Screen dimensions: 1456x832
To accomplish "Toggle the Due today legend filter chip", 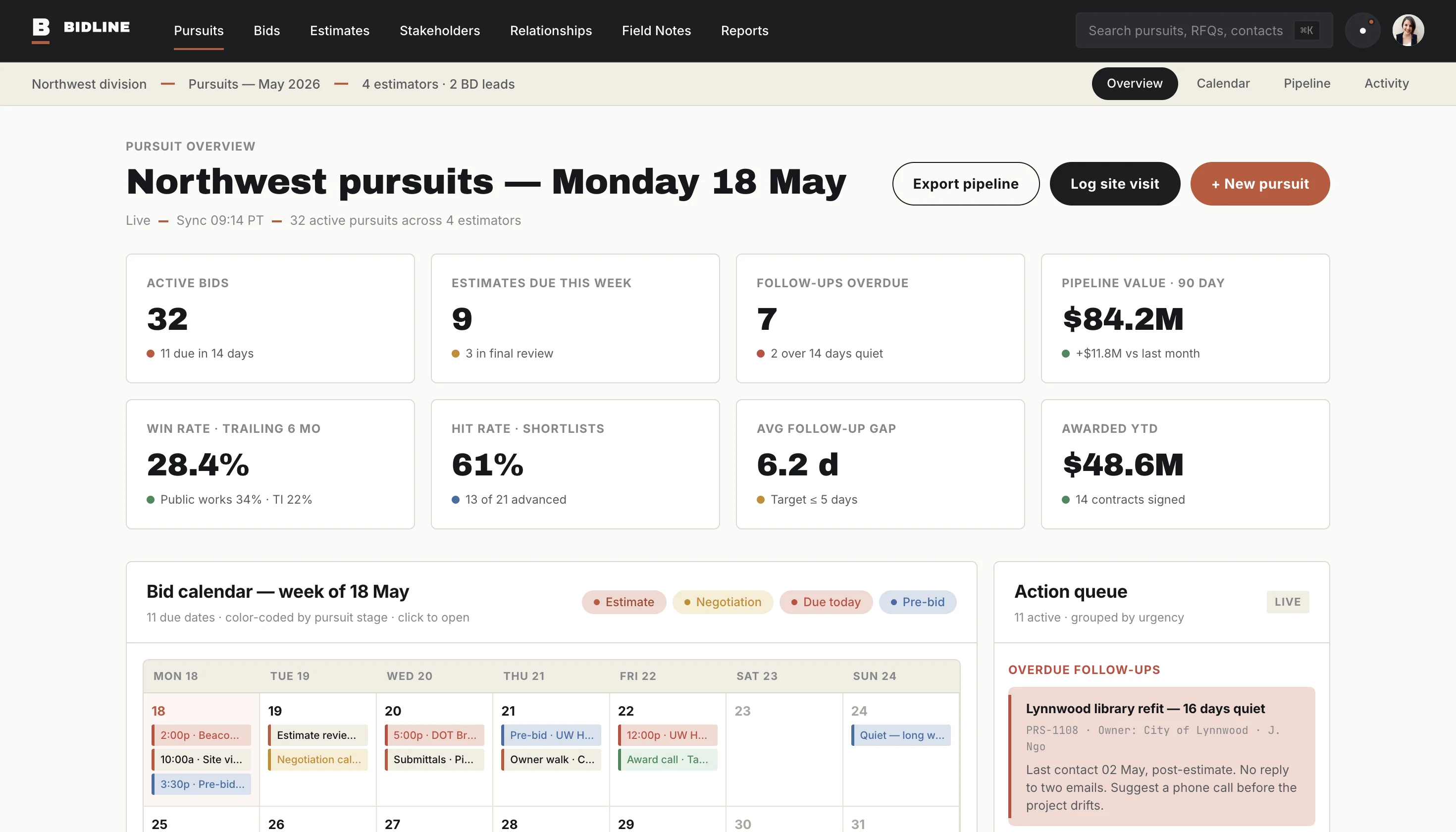I will point(825,602).
